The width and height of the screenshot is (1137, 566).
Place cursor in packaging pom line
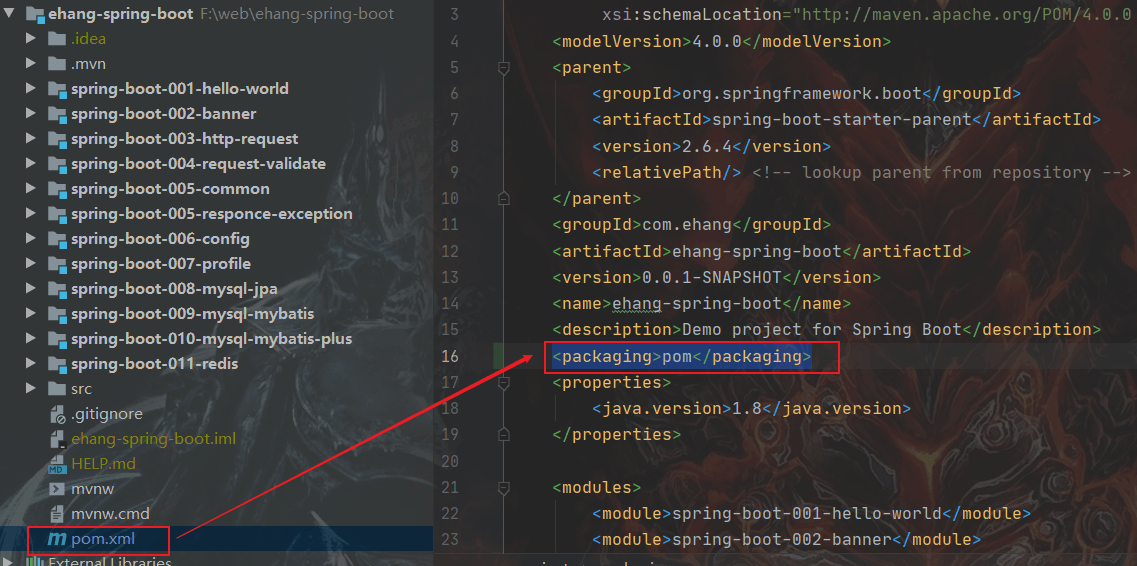(x=681, y=357)
